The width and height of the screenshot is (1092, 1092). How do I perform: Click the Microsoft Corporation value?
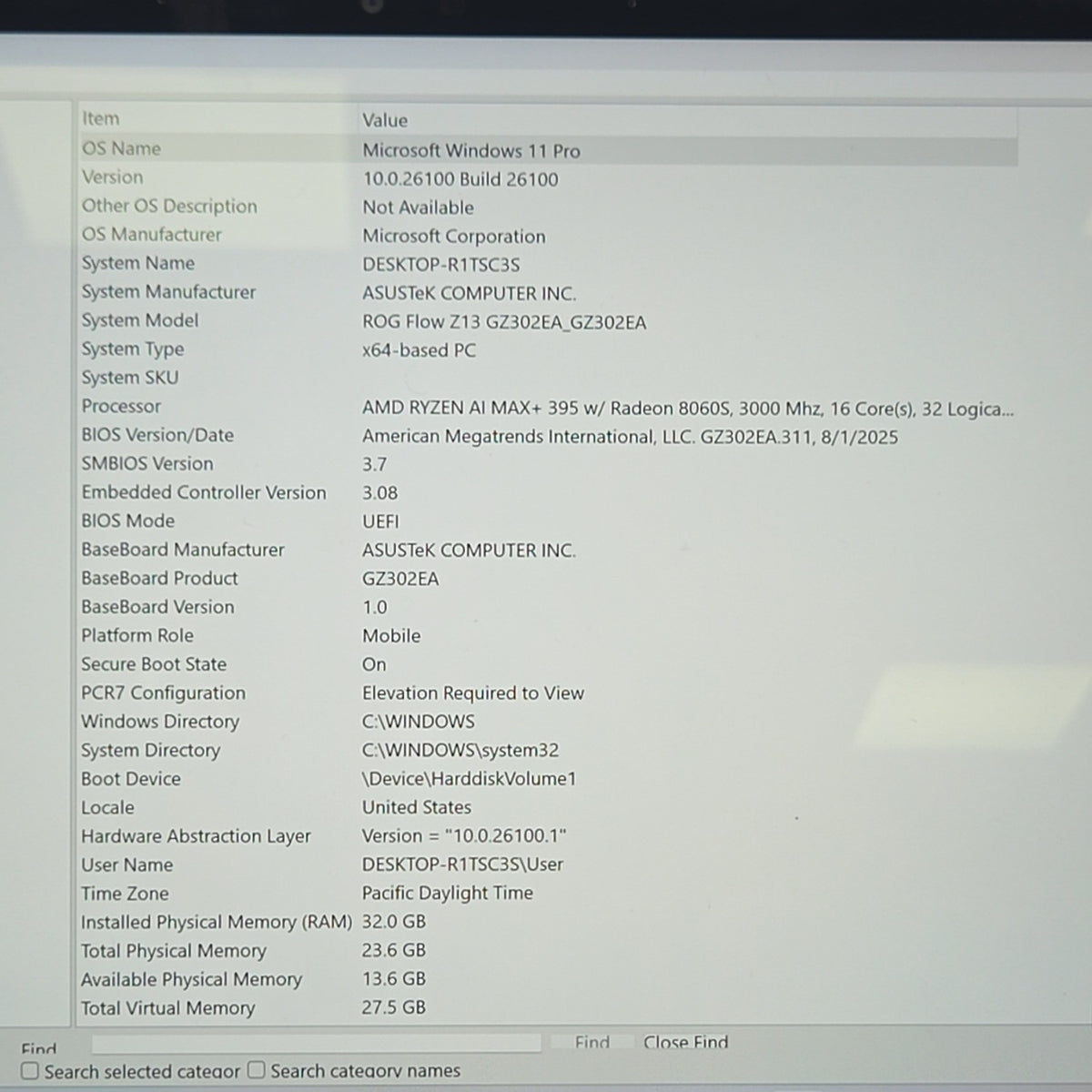click(x=454, y=237)
